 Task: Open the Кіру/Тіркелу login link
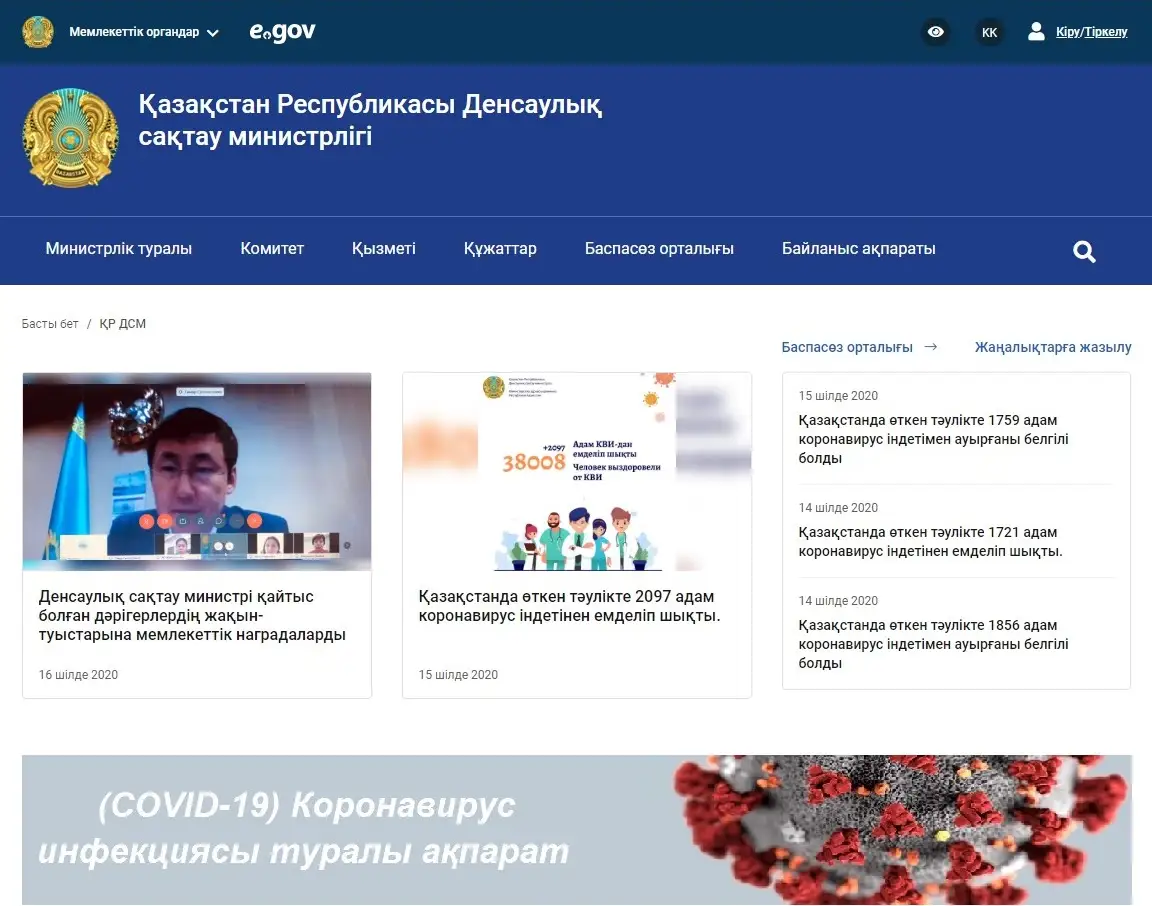coord(1091,32)
